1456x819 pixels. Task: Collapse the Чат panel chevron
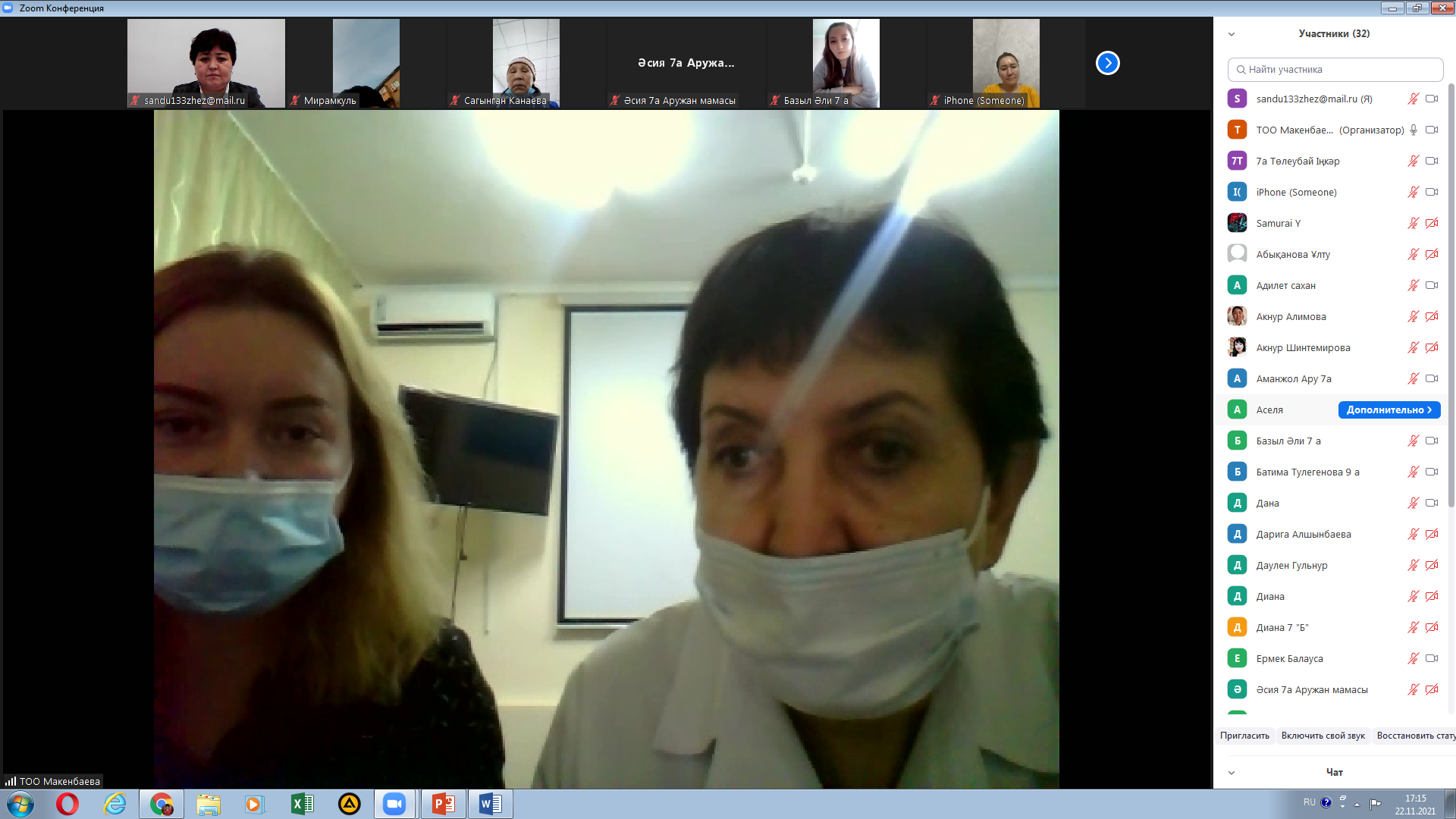pos(1232,773)
